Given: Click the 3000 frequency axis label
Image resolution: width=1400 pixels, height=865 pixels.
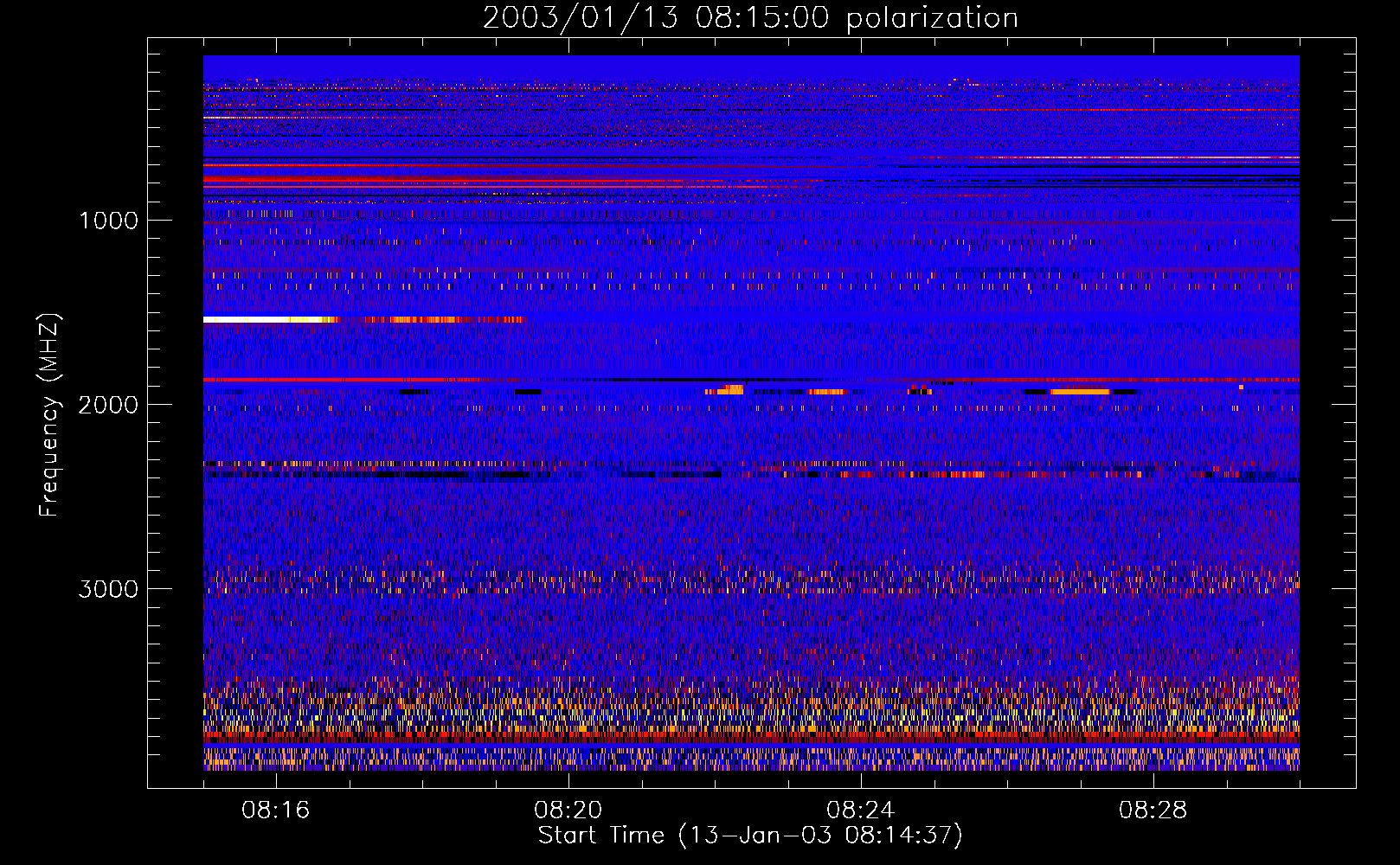Looking at the screenshot, I should pos(108,589).
